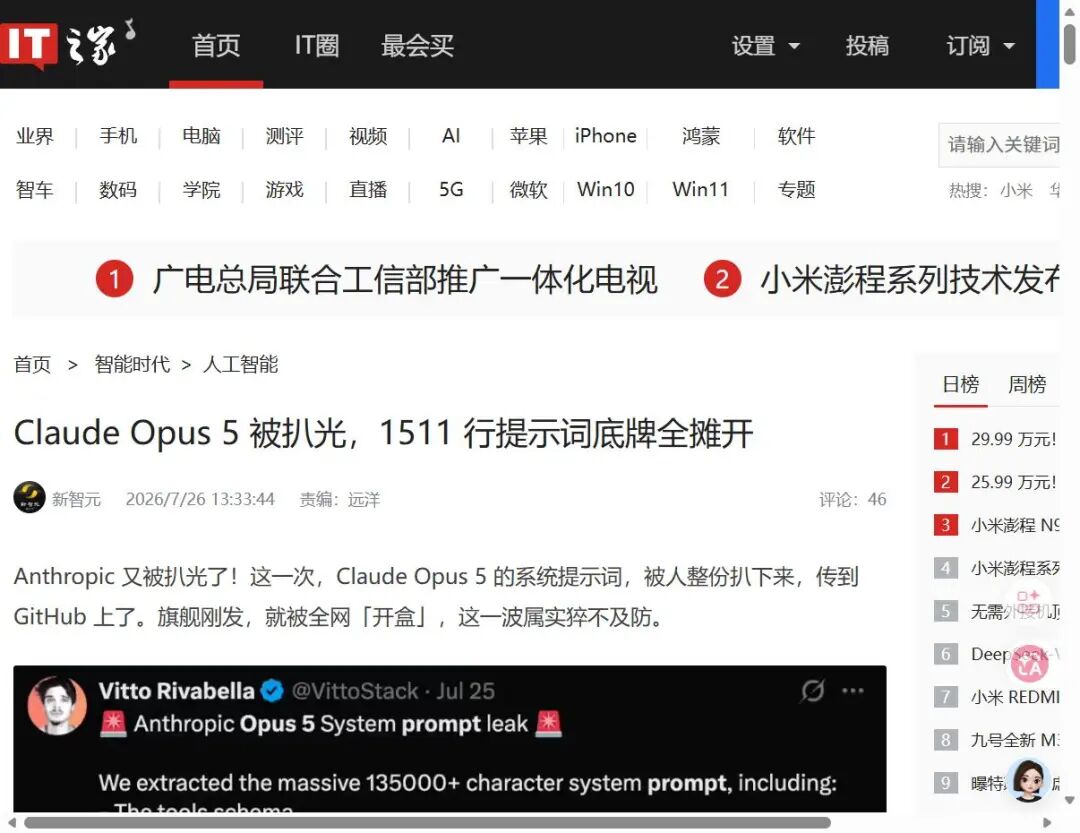Click the Grok icon in the tweet
The image size is (1080, 833).
[x=813, y=690]
